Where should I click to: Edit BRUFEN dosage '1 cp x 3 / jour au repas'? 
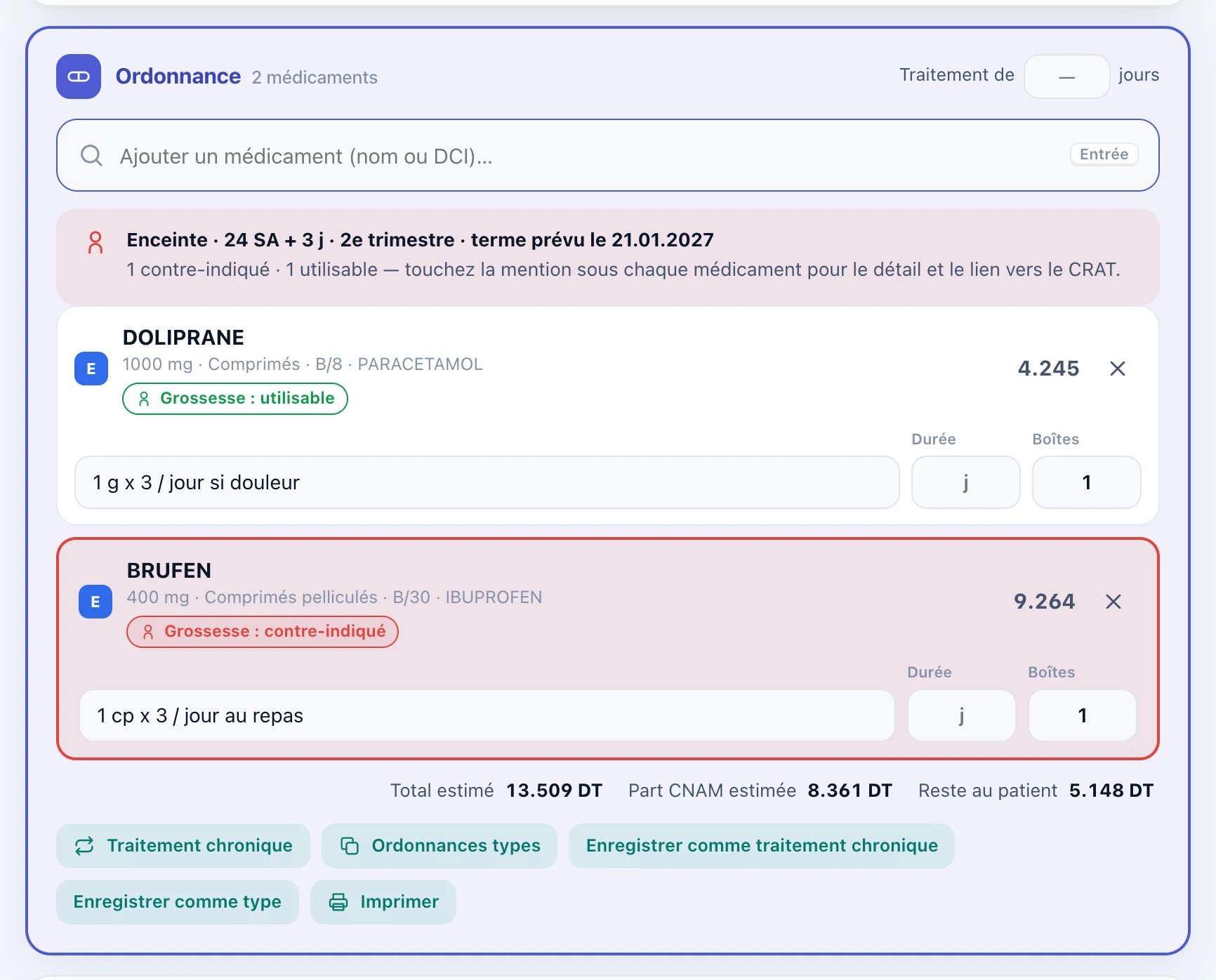click(x=487, y=715)
